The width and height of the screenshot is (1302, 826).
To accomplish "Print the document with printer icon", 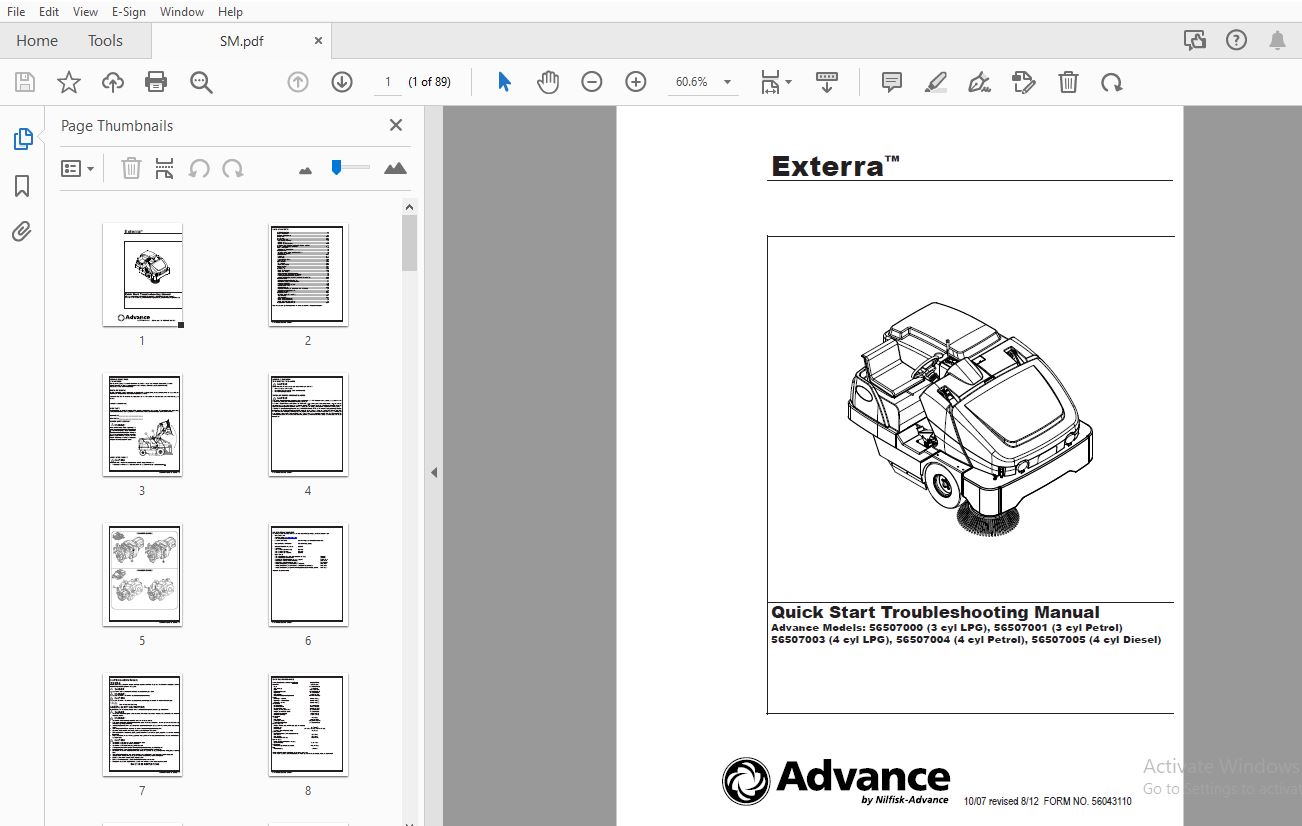I will point(156,82).
